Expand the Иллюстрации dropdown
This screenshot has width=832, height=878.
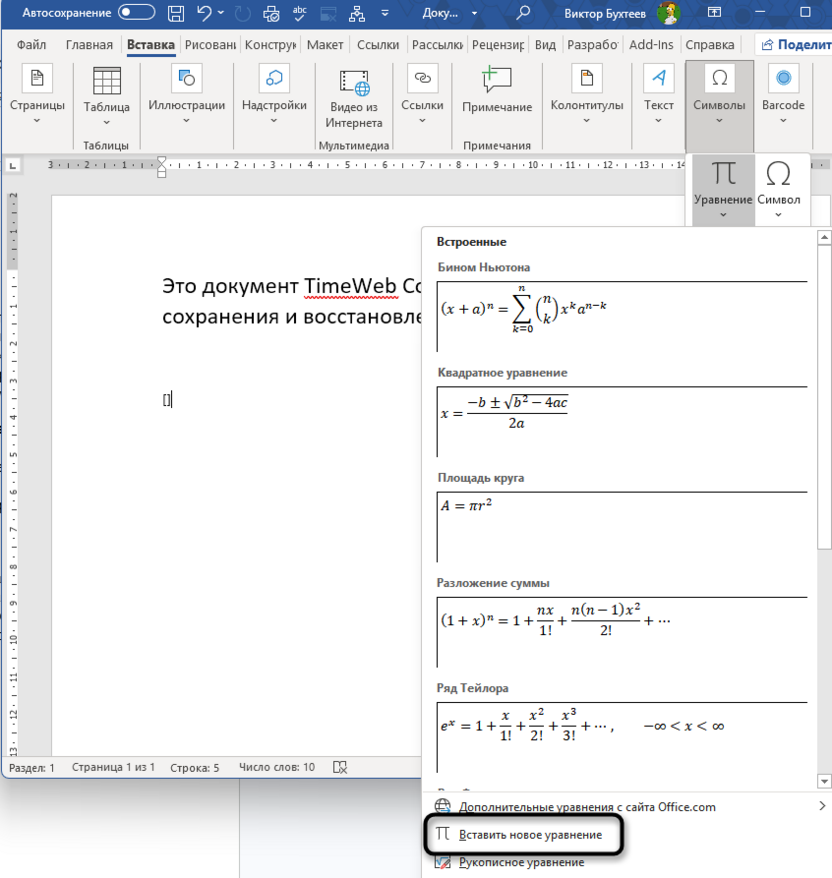click(186, 95)
